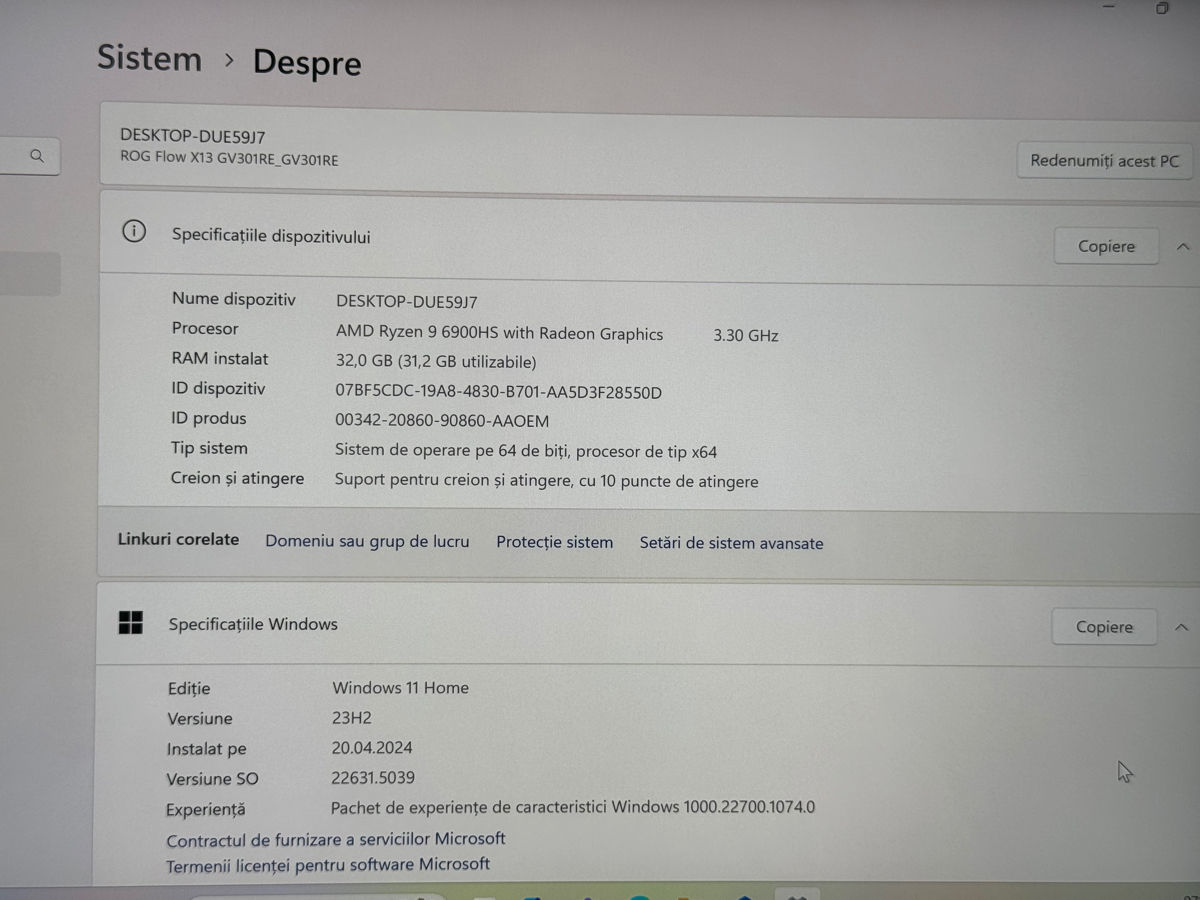Click the Experiență label
The height and width of the screenshot is (900, 1200).
(x=206, y=810)
